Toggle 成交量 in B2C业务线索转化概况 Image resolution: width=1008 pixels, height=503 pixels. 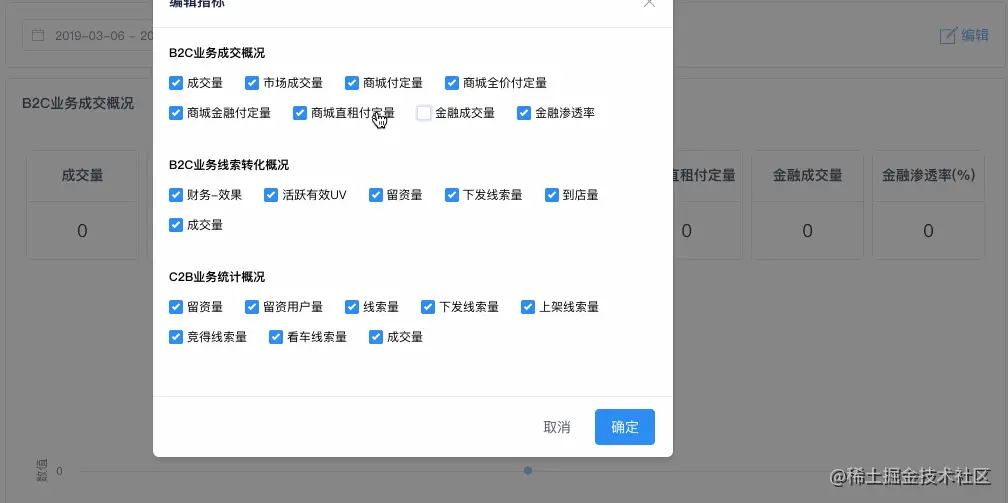[x=176, y=225]
